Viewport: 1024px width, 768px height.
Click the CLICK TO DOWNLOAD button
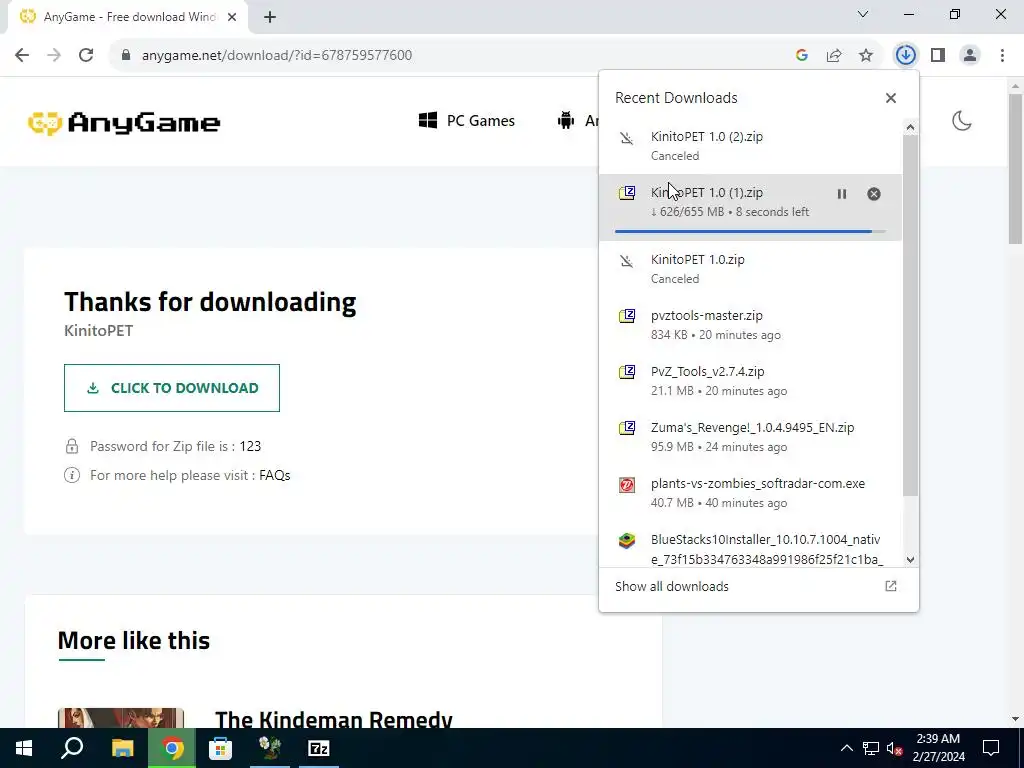[172, 388]
